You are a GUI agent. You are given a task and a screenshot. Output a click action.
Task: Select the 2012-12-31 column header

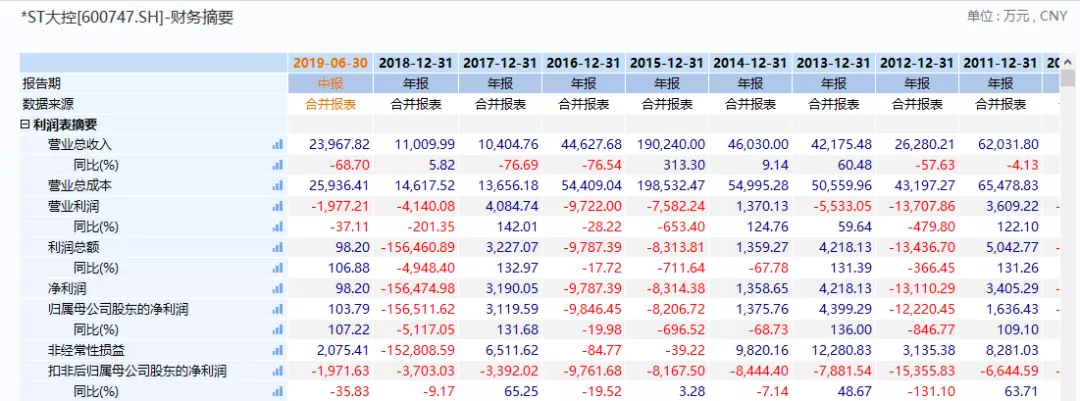click(918, 63)
